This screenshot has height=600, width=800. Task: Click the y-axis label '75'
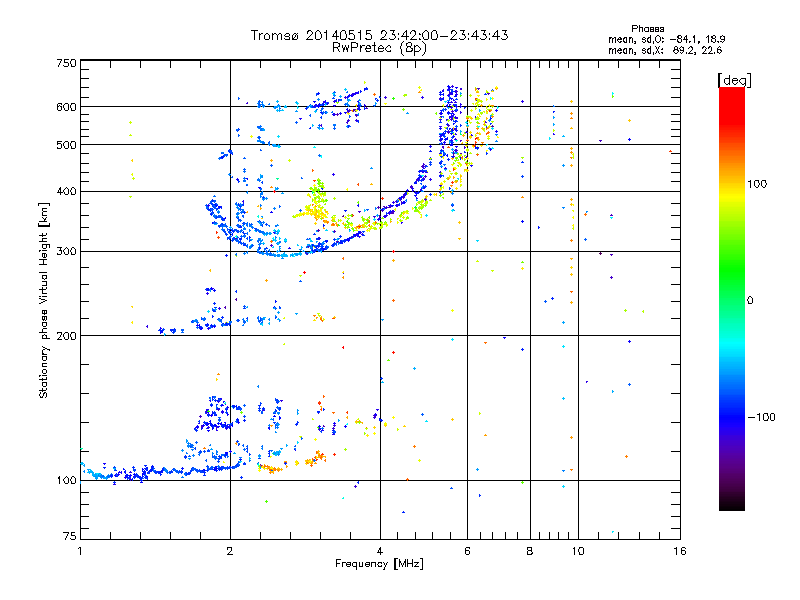point(69,536)
